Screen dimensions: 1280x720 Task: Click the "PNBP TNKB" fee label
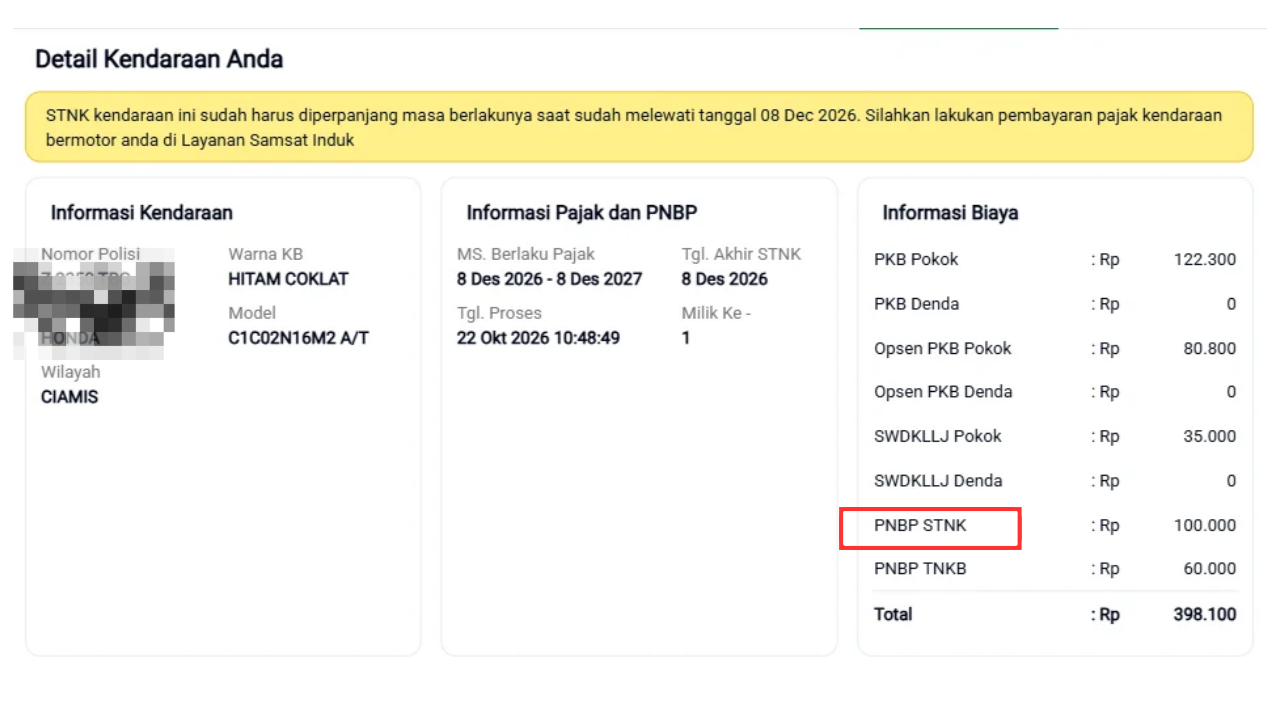click(x=920, y=569)
